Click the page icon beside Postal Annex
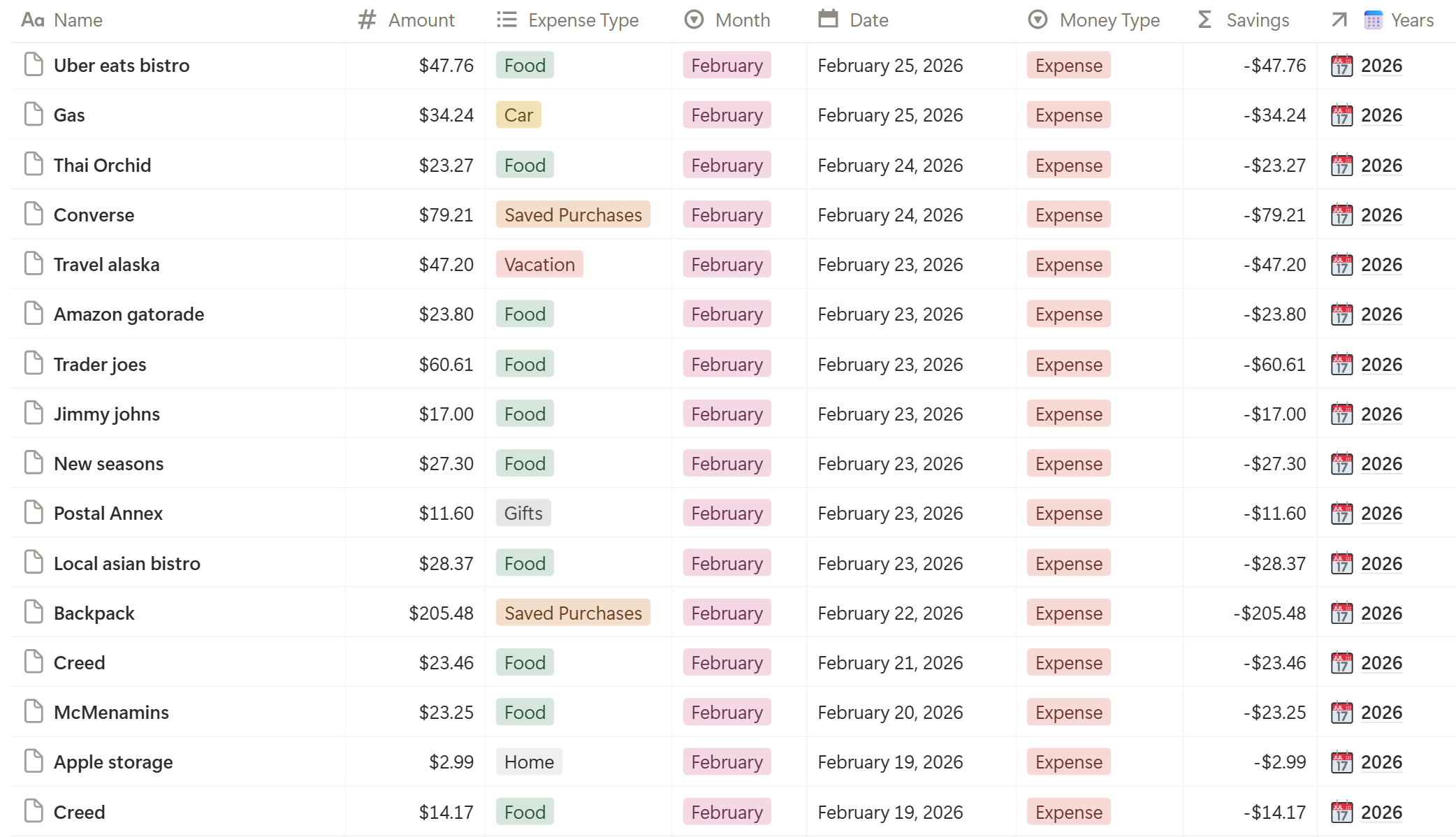Screen dimensions: 1456x837 tap(33, 512)
